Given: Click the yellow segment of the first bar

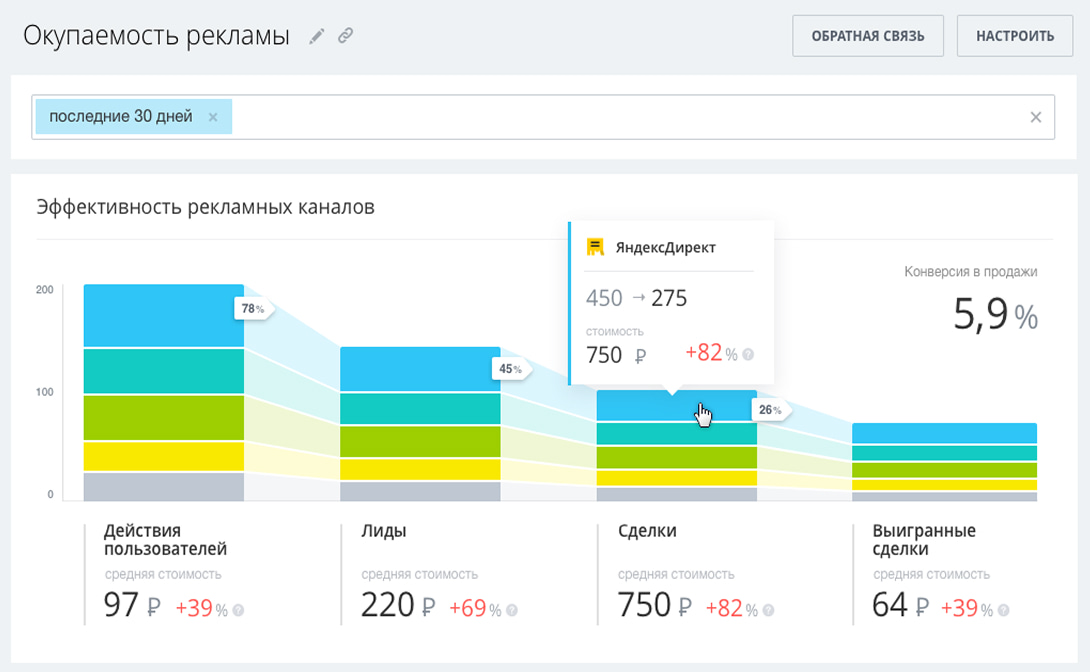Looking at the screenshot, I should coord(164,456).
